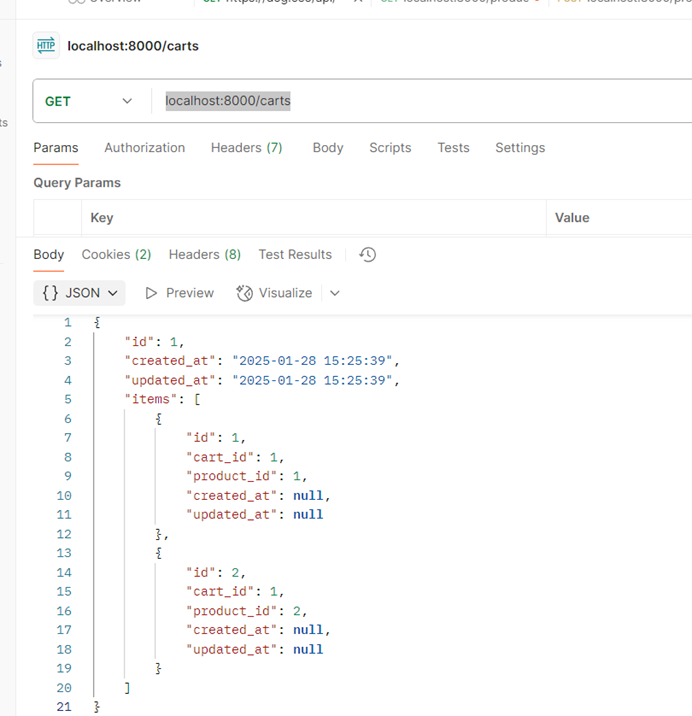Open the Authorization tab
Screen dimensions: 692x716
point(144,147)
